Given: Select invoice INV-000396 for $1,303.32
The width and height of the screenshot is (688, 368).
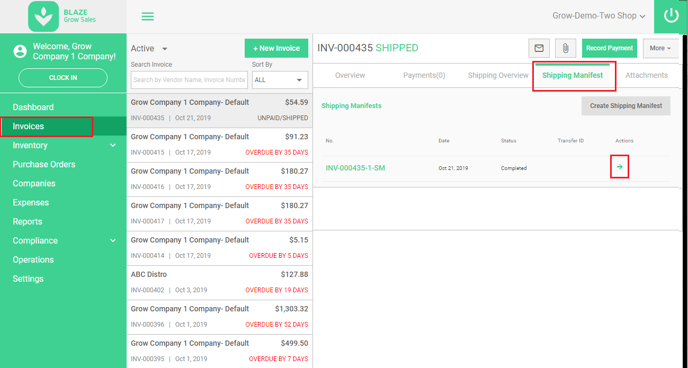Looking at the screenshot, I should coord(219,317).
